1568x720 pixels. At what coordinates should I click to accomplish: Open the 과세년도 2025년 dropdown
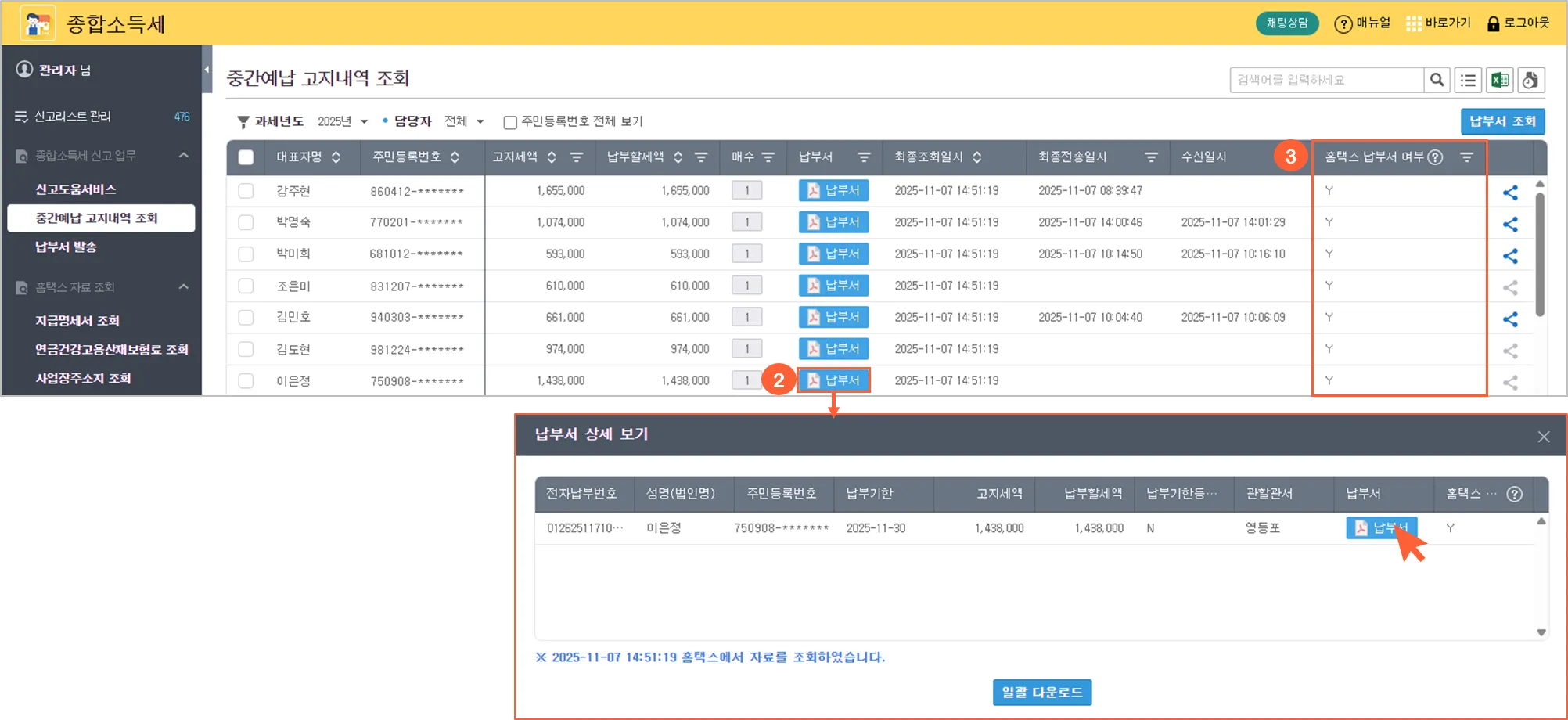click(x=343, y=121)
